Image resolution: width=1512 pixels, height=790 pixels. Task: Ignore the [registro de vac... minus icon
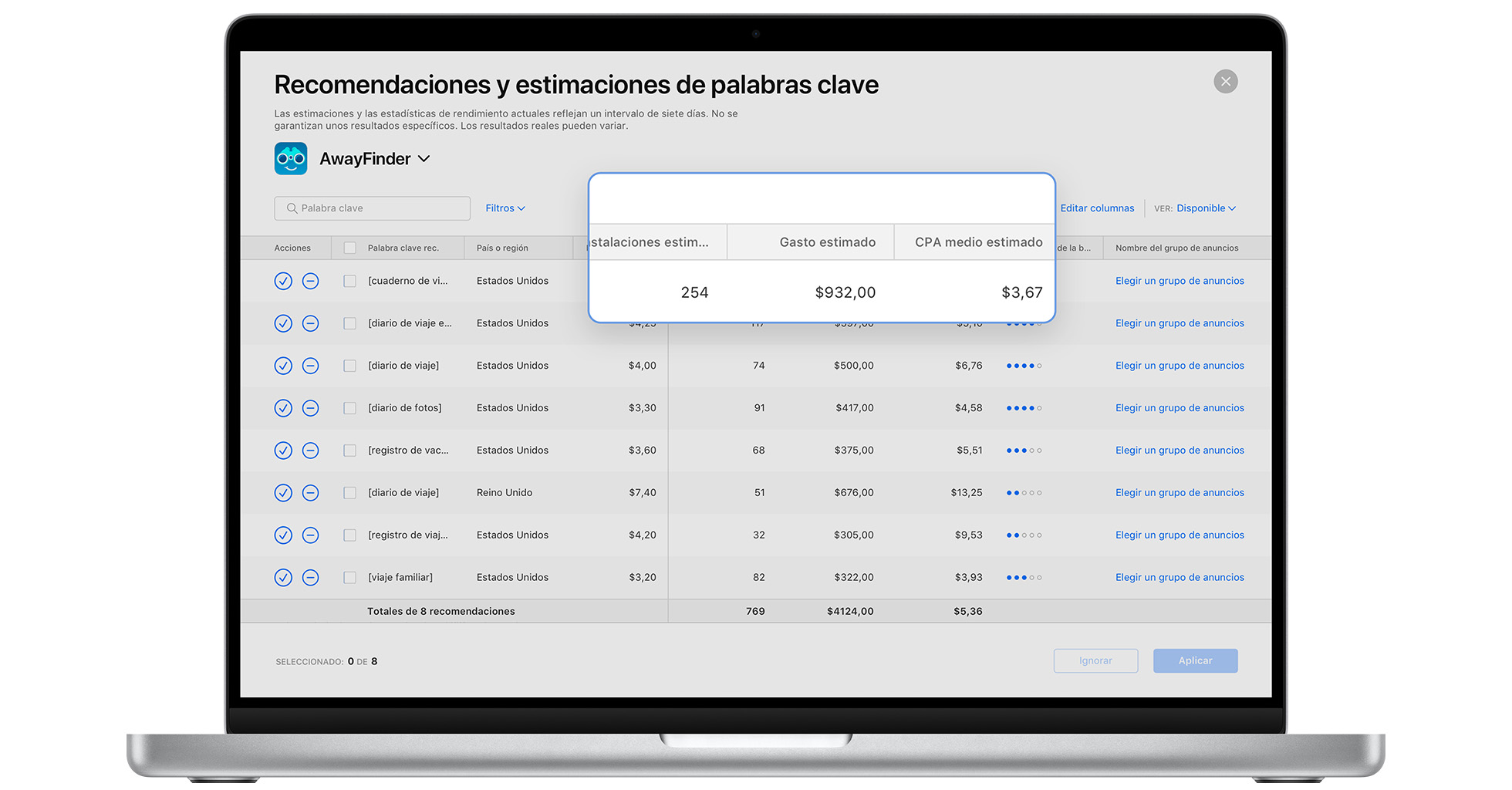point(310,451)
